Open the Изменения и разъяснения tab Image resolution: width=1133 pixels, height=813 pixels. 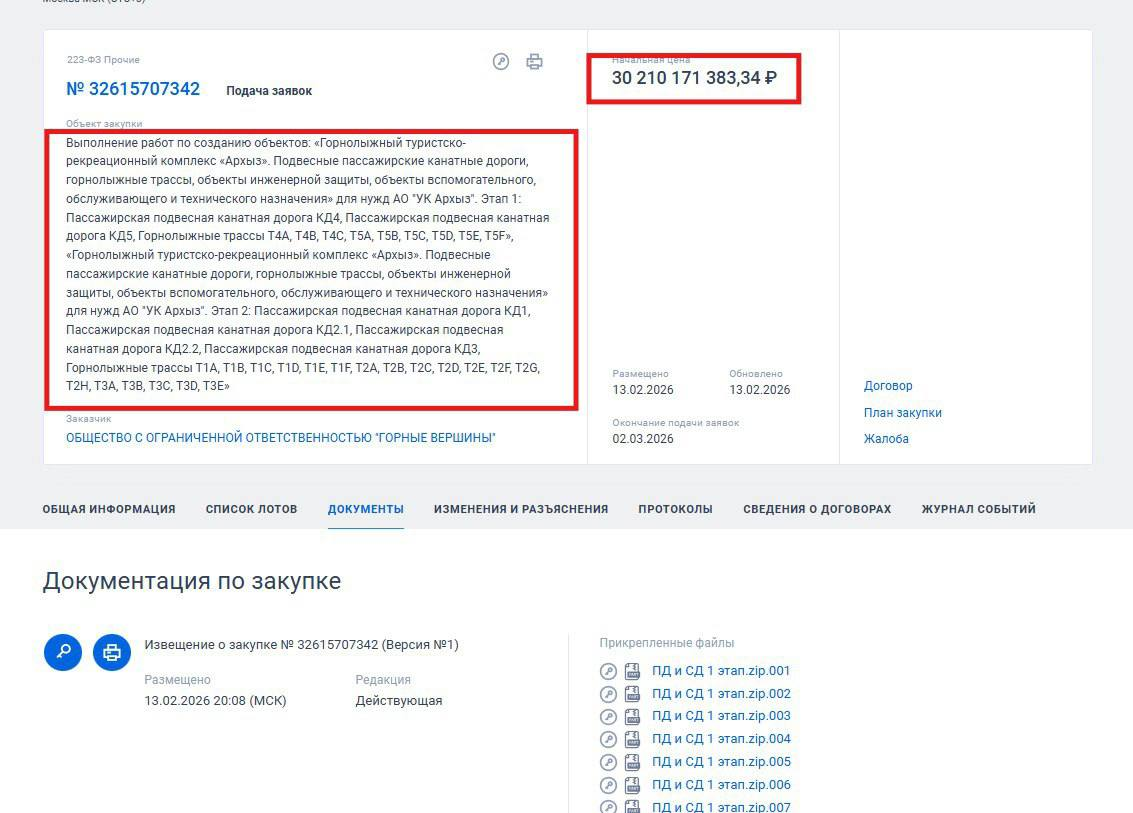(521, 509)
